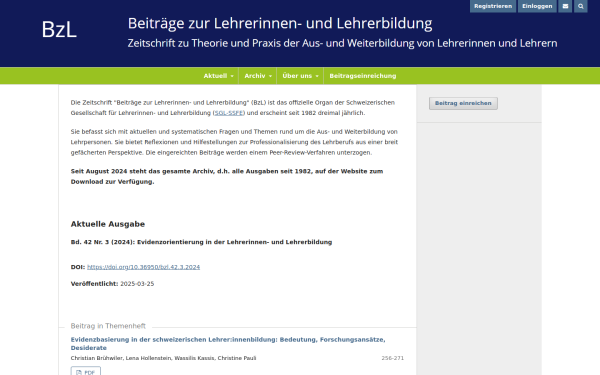Click the Registrieren button
600x375 pixels.
point(493,6)
